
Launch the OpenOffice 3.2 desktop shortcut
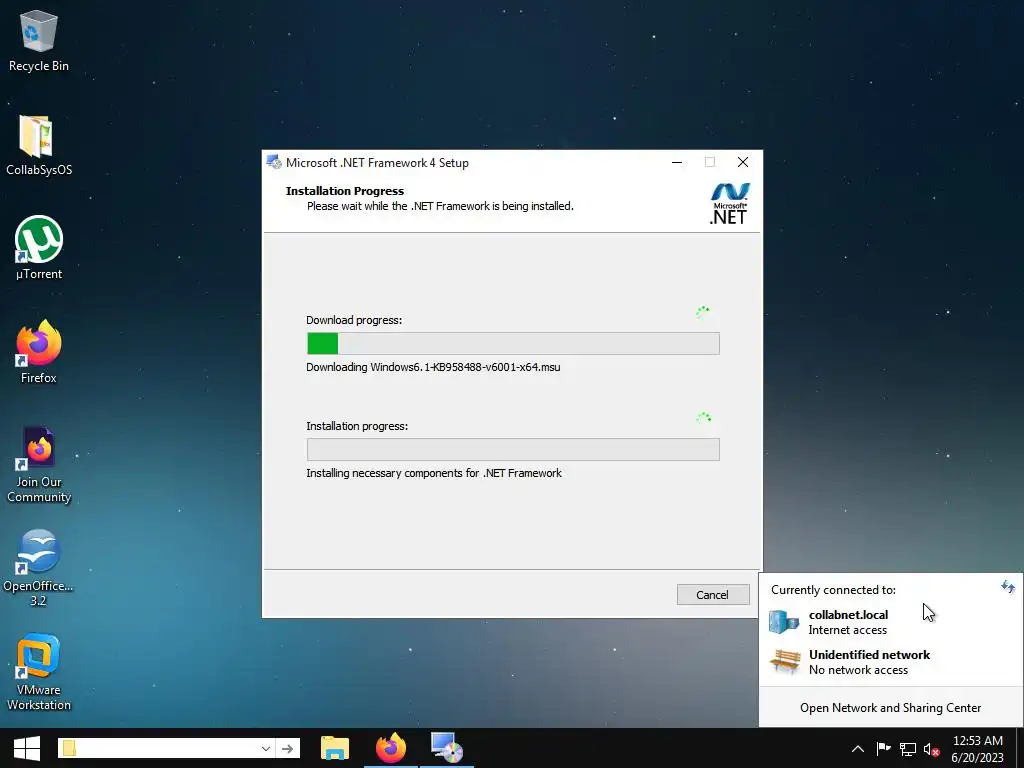pos(39,568)
